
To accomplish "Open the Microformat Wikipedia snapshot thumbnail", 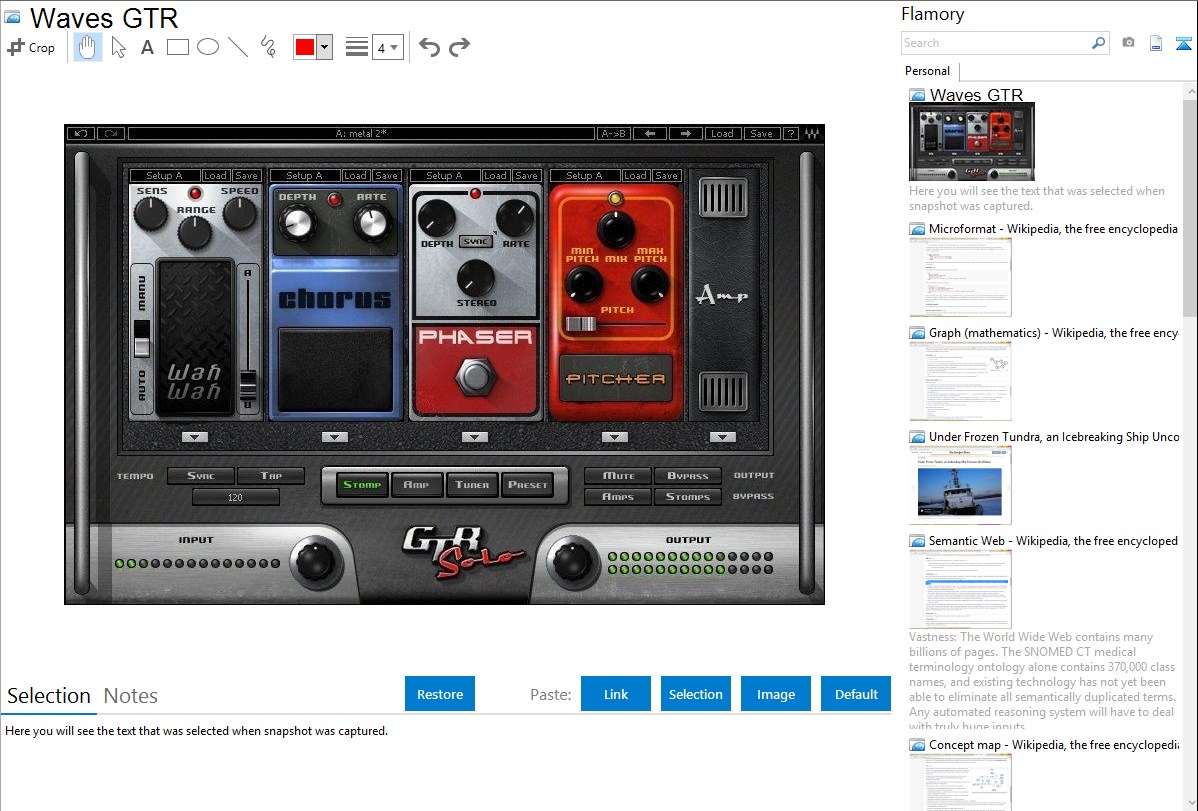I will tap(960, 277).
